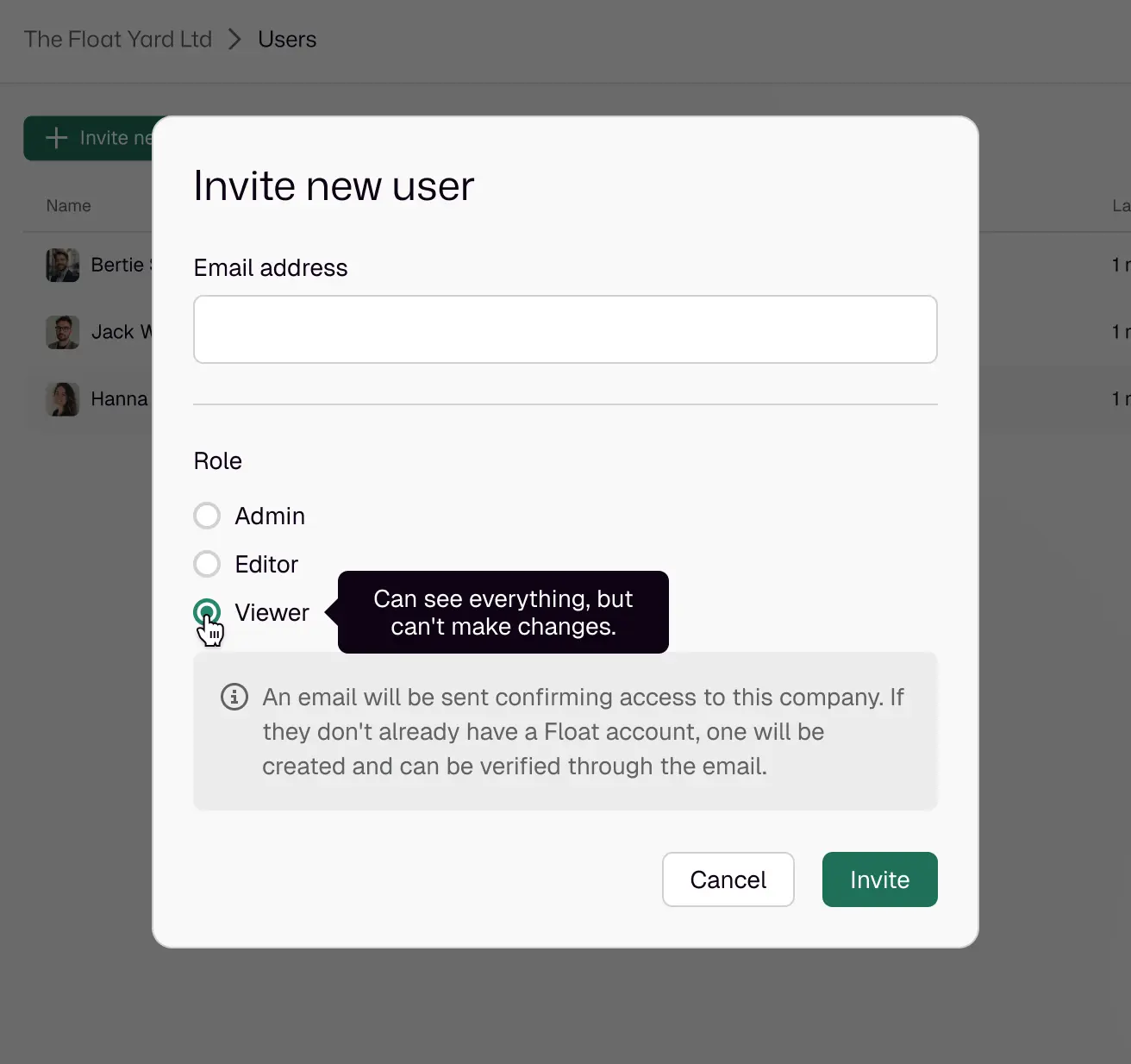The image size is (1131, 1064).
Task: Click the Role section heading
Action: click(x=218, y=460)
